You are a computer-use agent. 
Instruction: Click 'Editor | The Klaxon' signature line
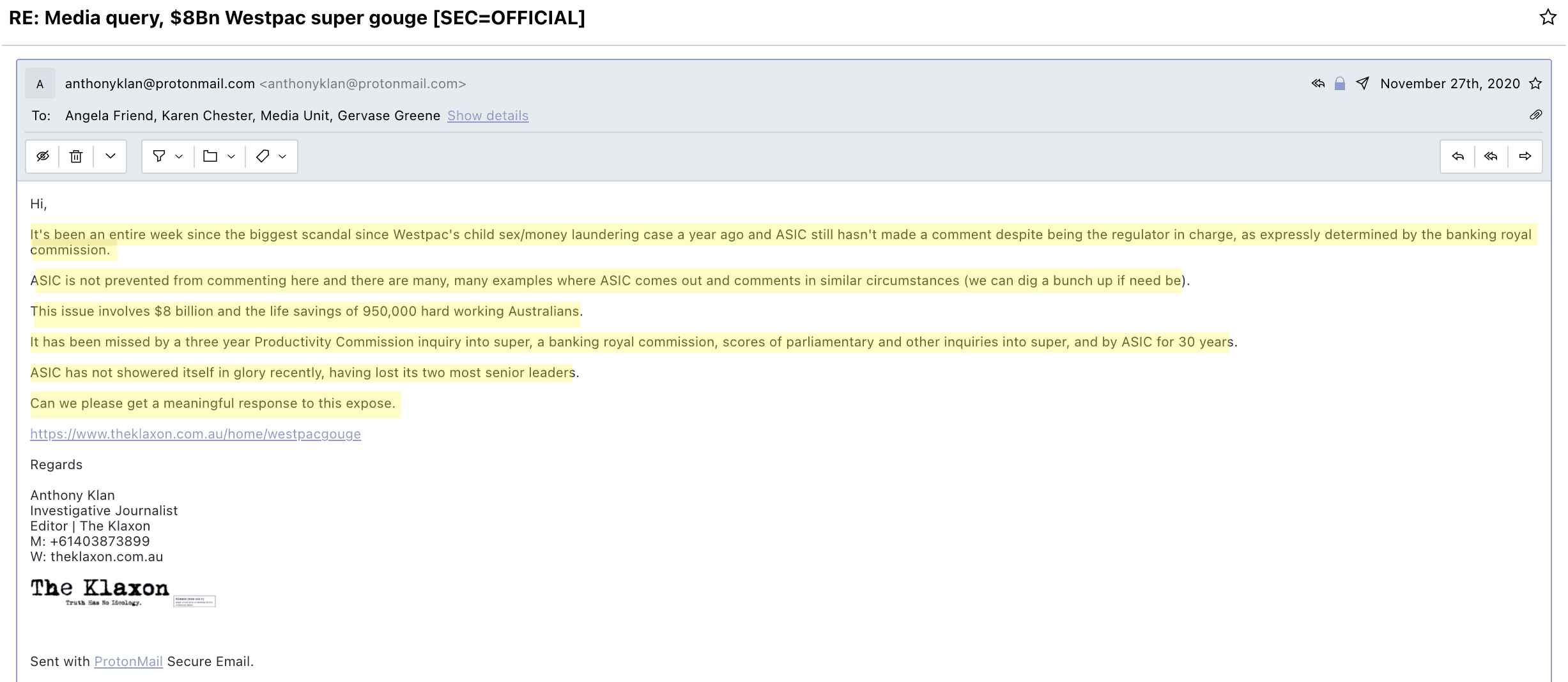tap(90, 526)
